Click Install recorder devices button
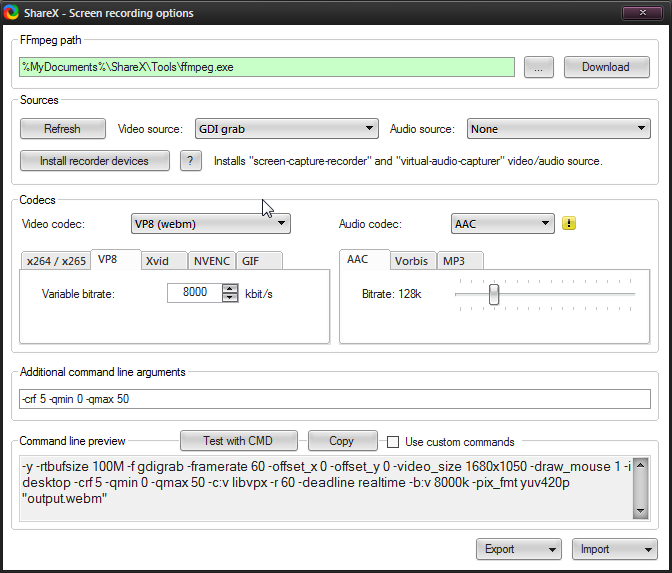 [94, 161]
